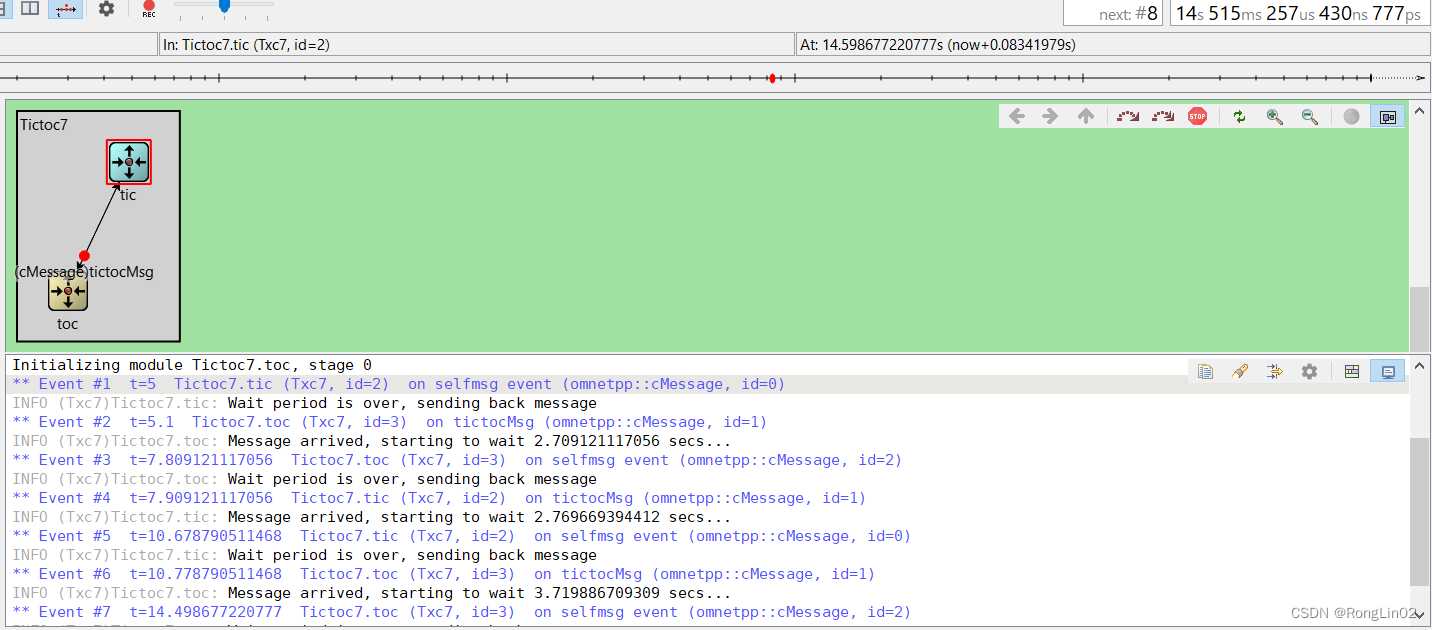Viewport: 1432px width, 630px height.
Task: Open log filter window icon
Action: (x=1274, y=371)
